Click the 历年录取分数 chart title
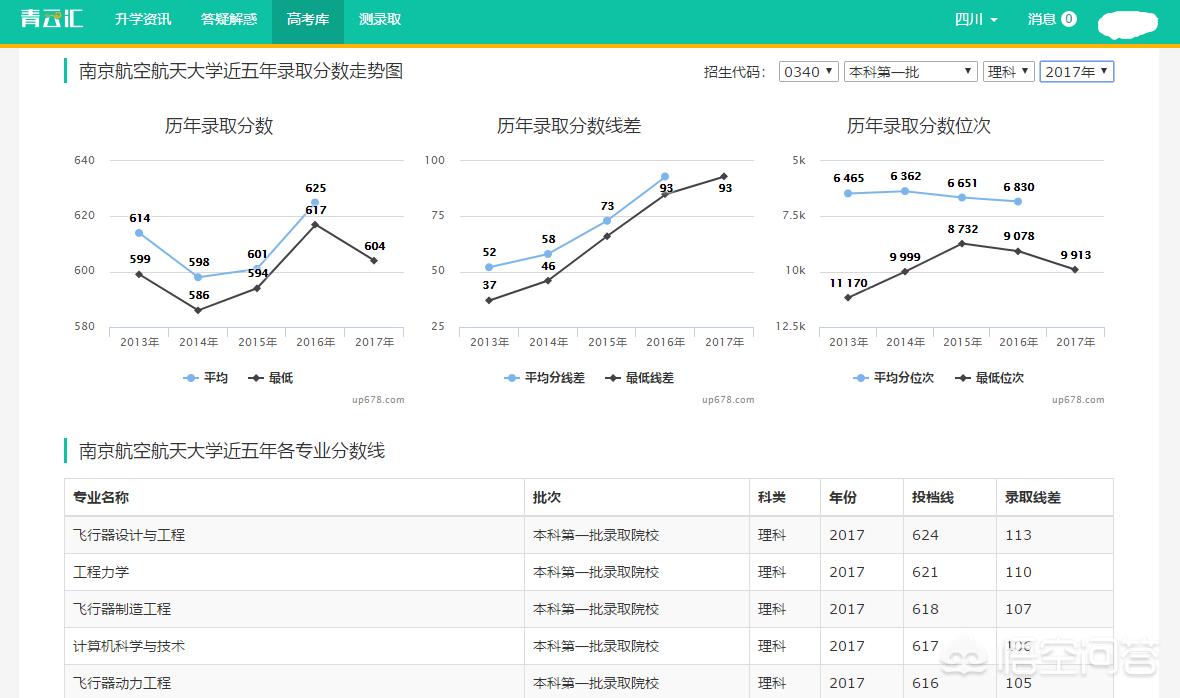Viewport: 1180px width, 698px height. coord(219,126)
